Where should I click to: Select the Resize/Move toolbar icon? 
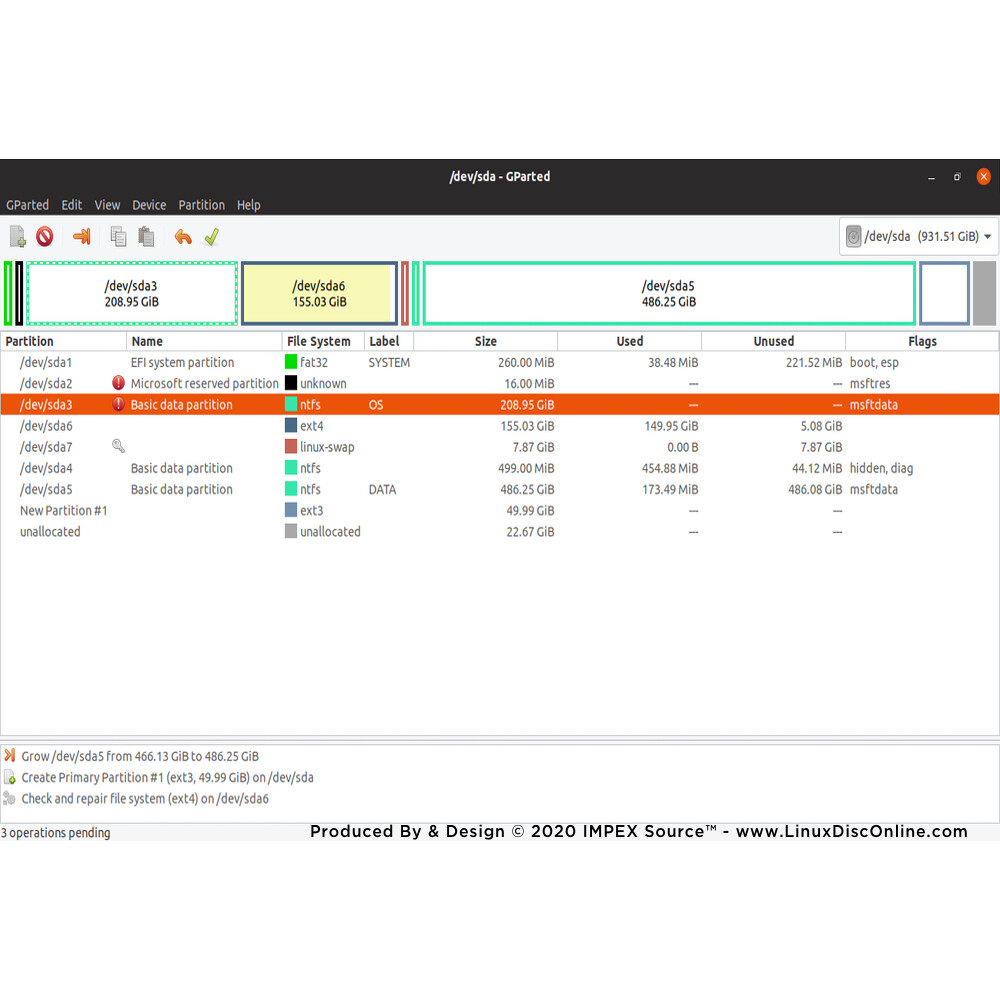pyautogui.click(x=81, y=236)
